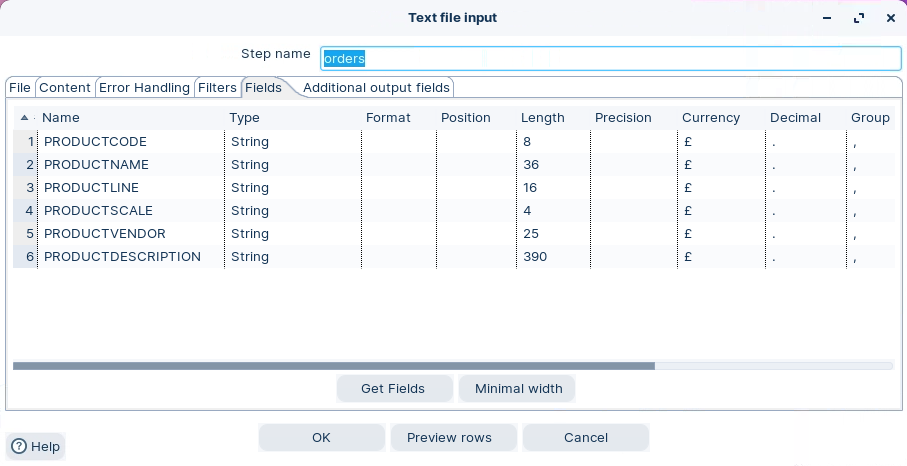Click the Preview rows button

[449, 438]
